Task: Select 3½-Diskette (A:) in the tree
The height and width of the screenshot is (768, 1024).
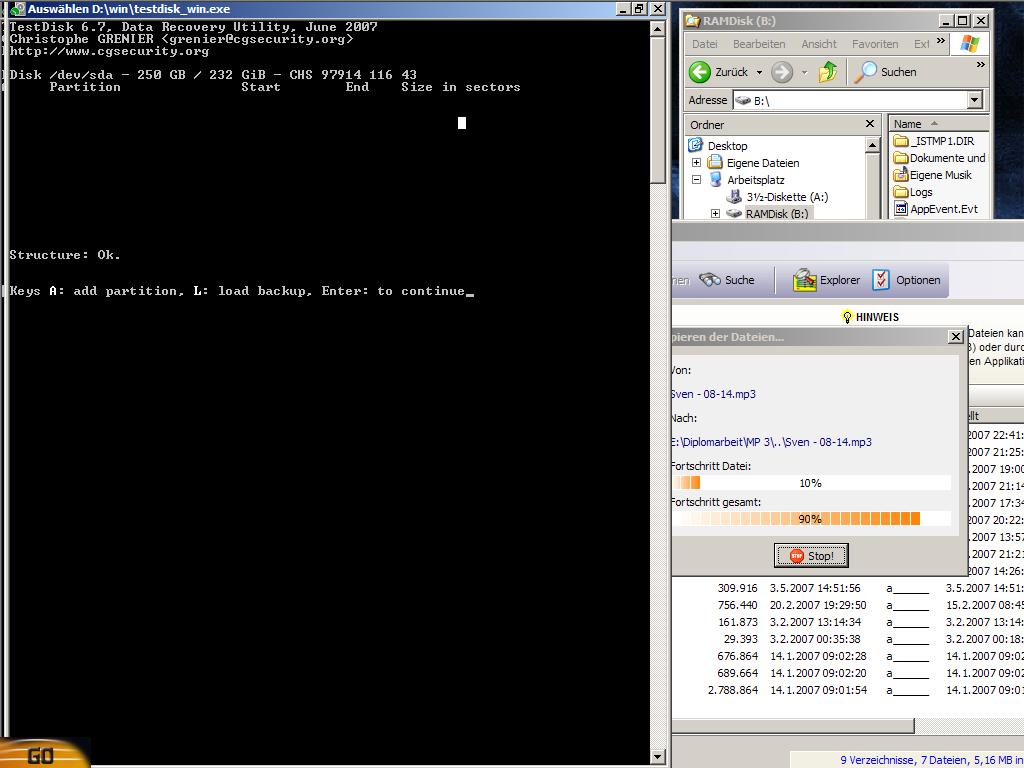Action: click(778, 197)
